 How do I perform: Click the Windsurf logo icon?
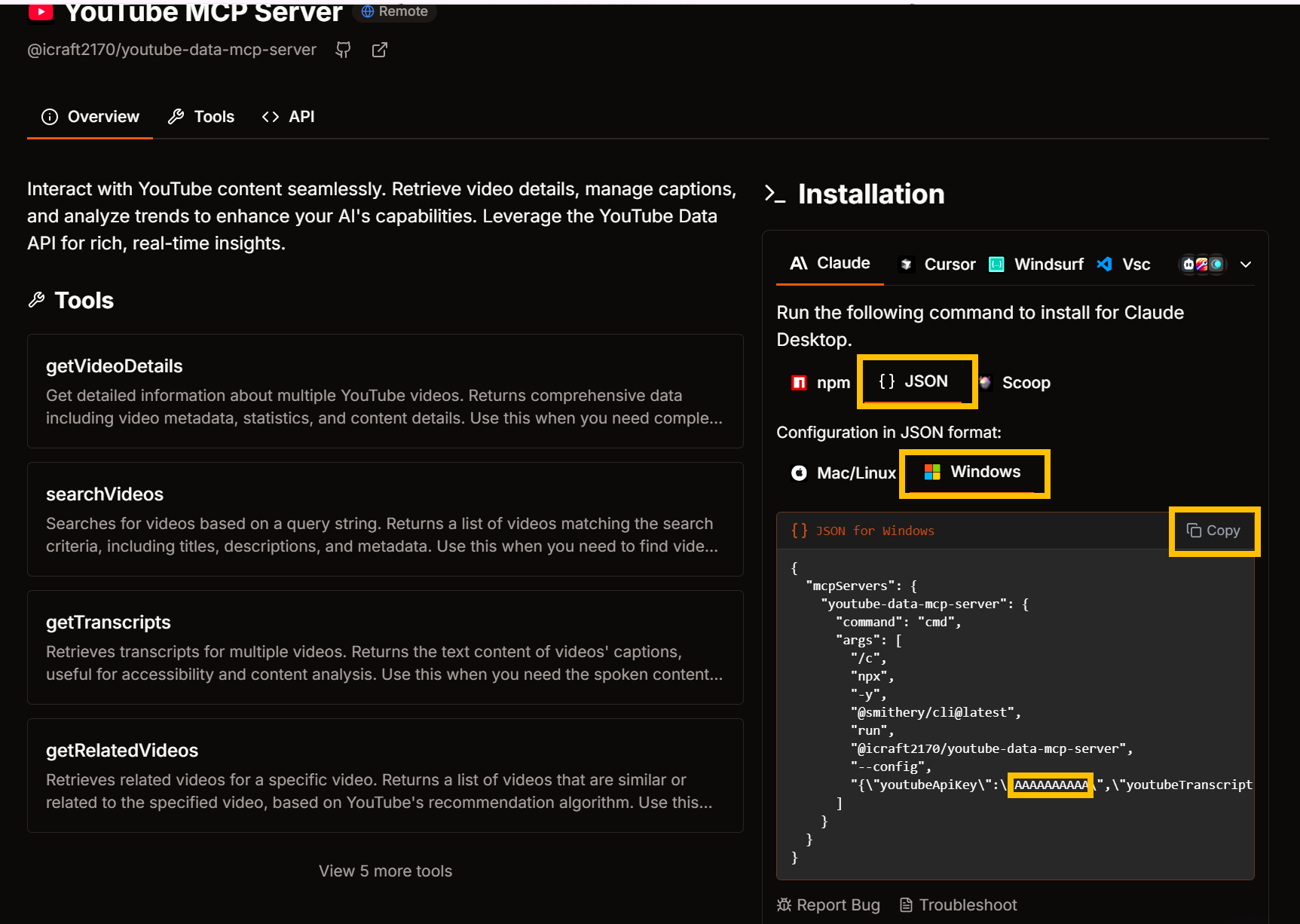996,265
